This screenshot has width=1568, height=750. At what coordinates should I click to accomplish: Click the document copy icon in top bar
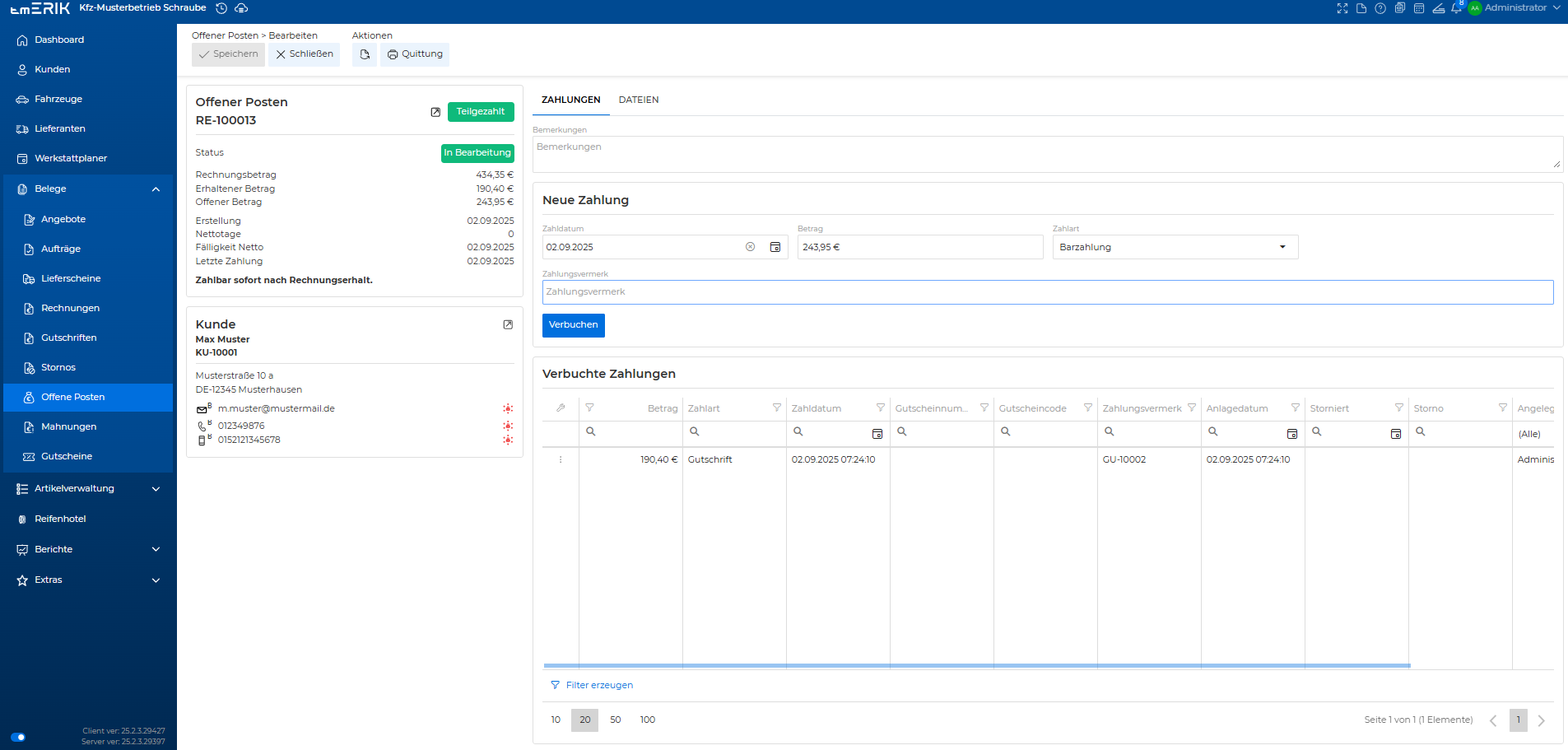coord(1400,8)
